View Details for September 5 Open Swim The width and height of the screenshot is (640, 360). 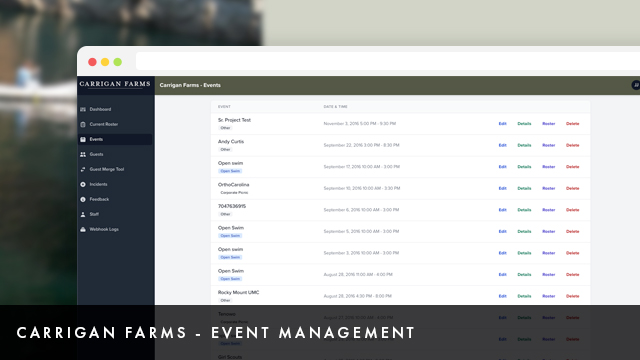click(524, 232)
